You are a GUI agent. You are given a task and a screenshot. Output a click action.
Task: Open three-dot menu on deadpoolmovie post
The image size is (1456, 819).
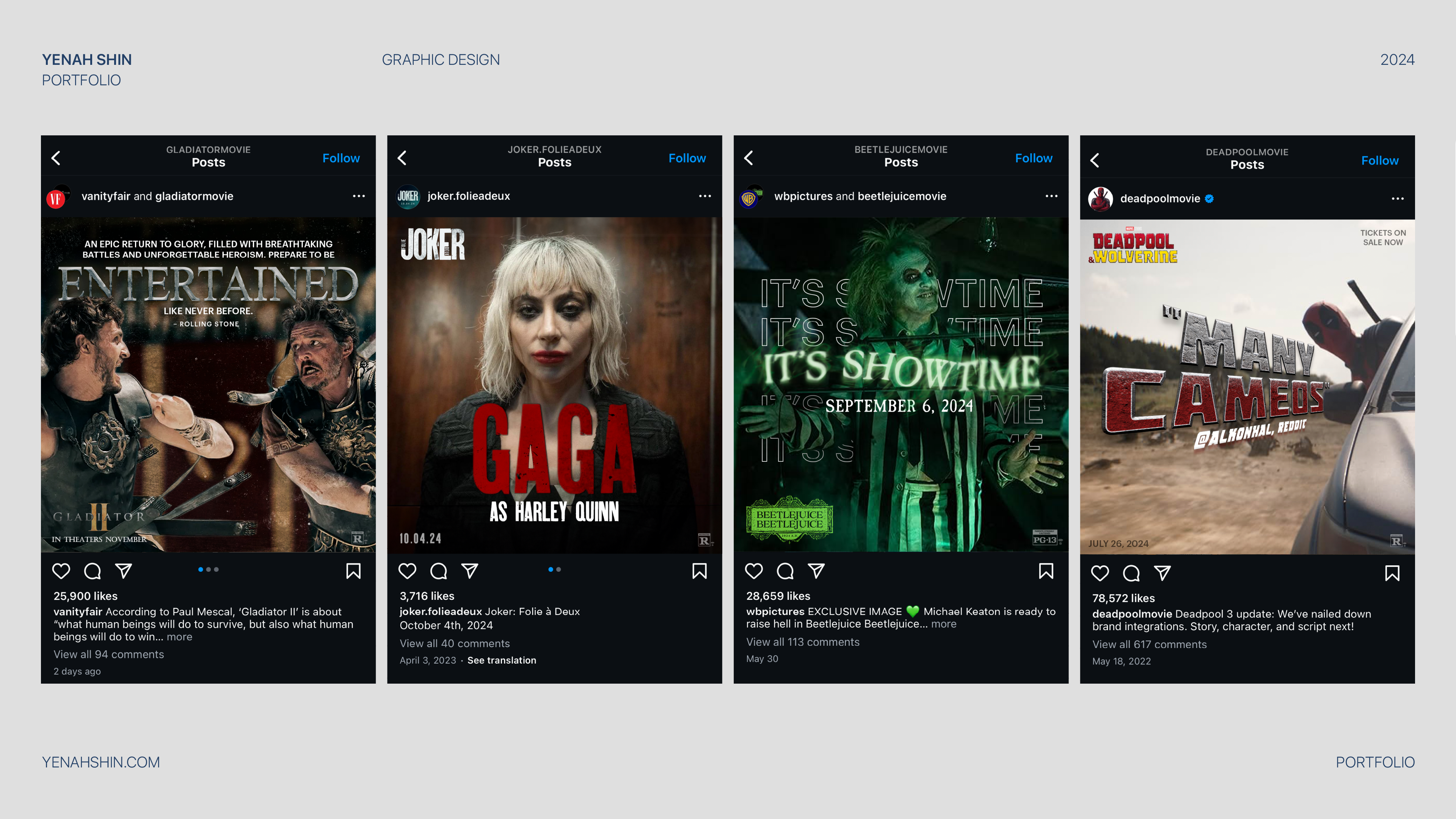tap(1397, 198)
